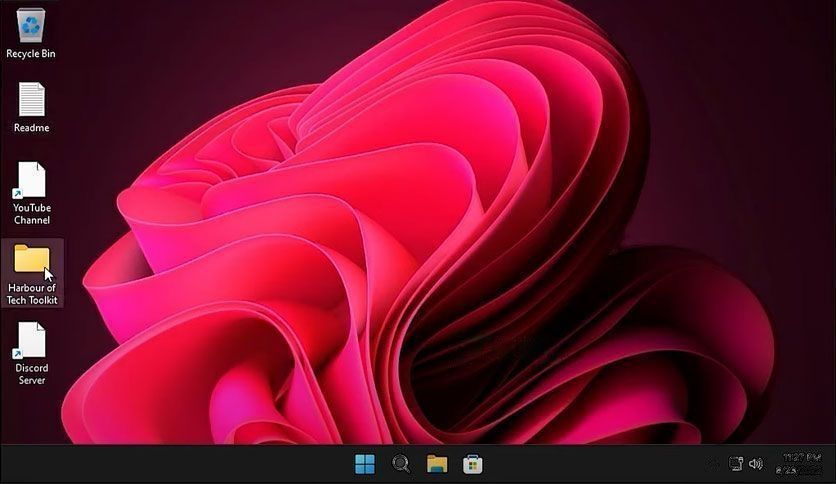Open taskbar Search
The width and height of the screenshot is (836, 484).
coord(401,464)
